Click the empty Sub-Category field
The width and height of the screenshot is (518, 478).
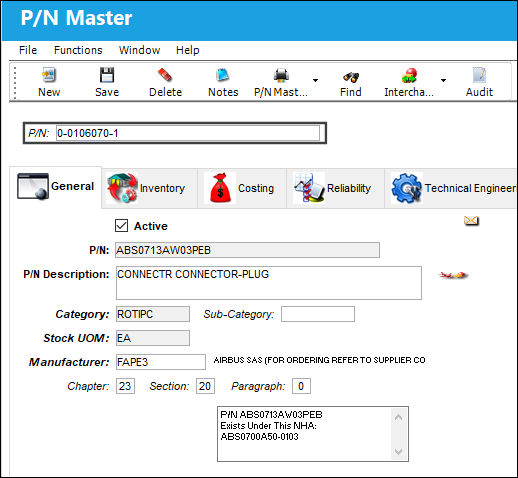click(x=318, y=314)
